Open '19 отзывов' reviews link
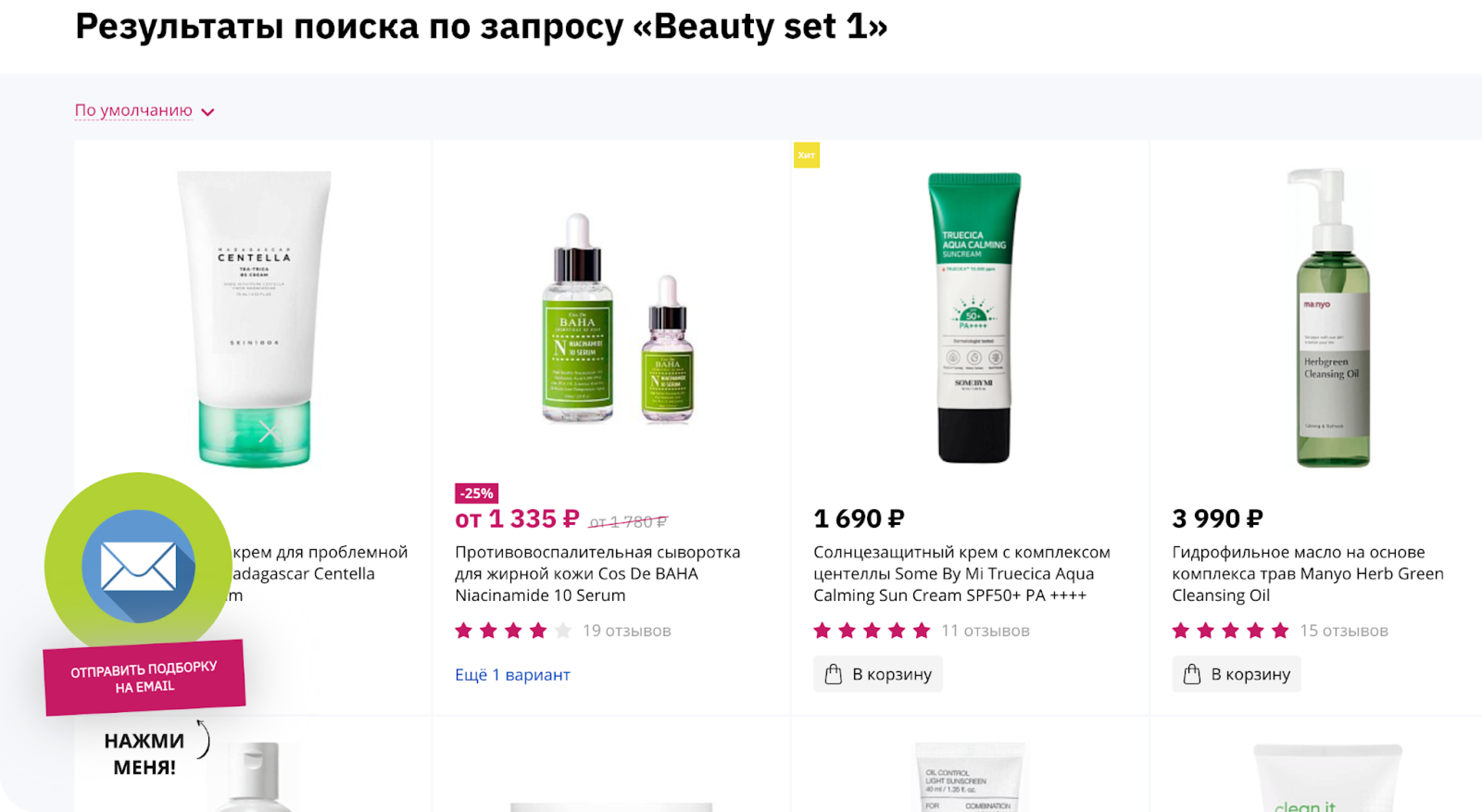Image resolution: width=1482 pixels, height=812 pixels. [x=627, y=631]
